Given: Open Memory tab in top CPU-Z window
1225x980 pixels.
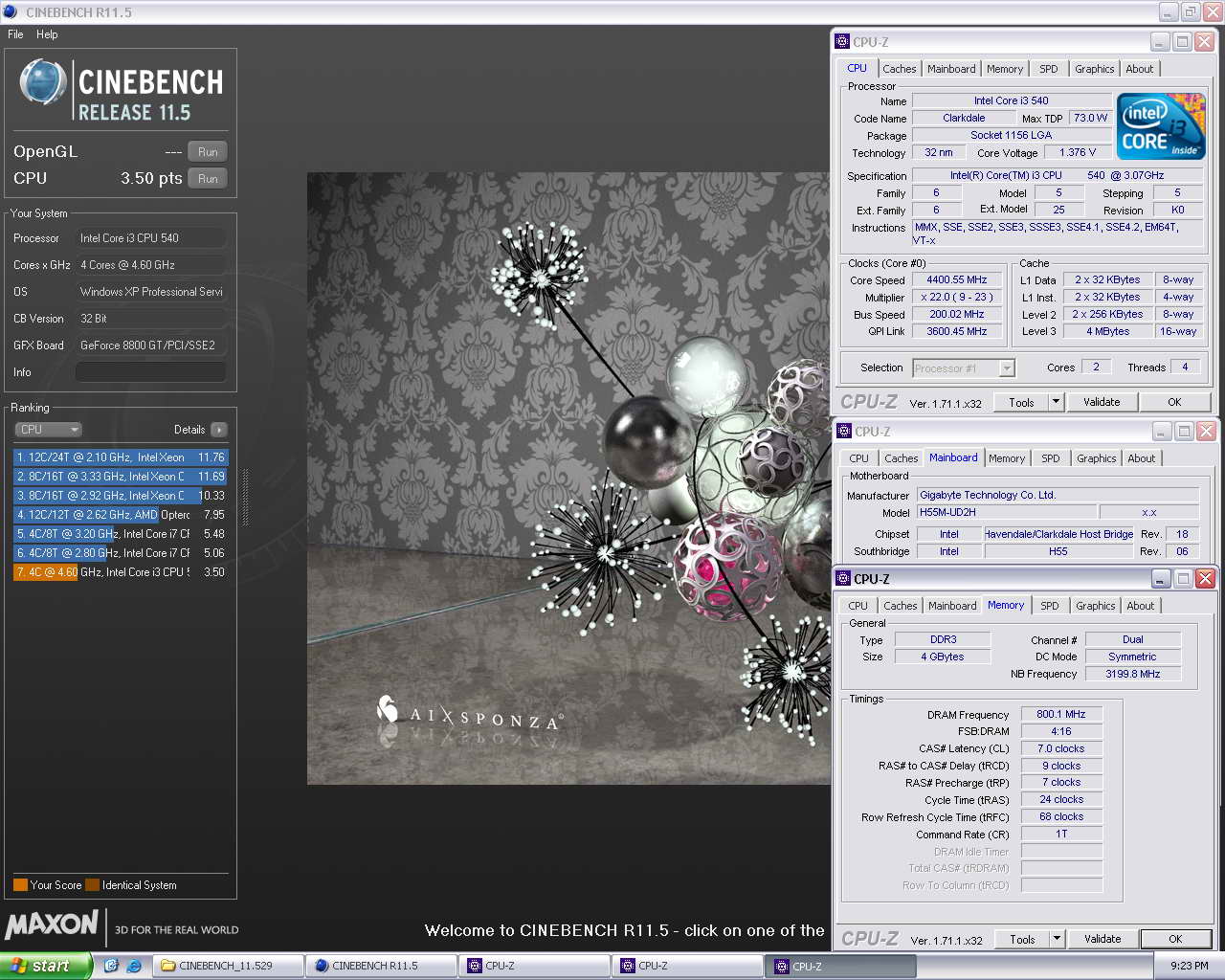Looking at the screenshot, I should 1005,69.
